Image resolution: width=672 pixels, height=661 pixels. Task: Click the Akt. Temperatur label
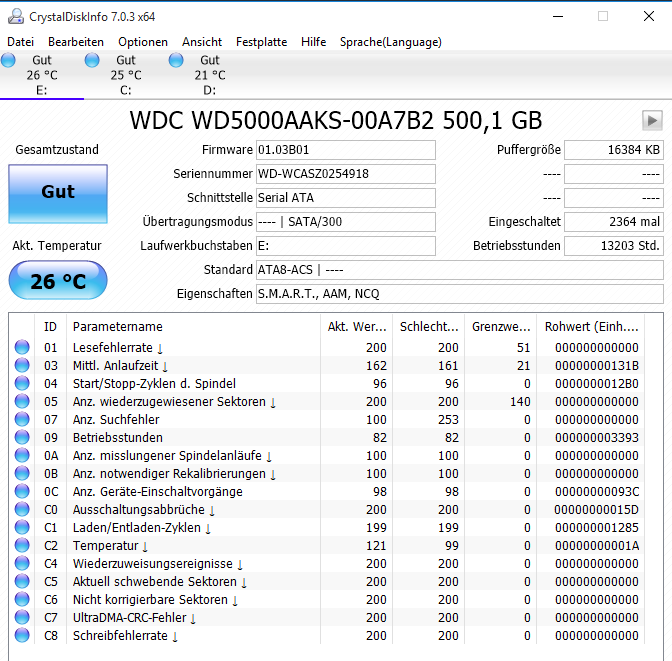click(57, 246)
